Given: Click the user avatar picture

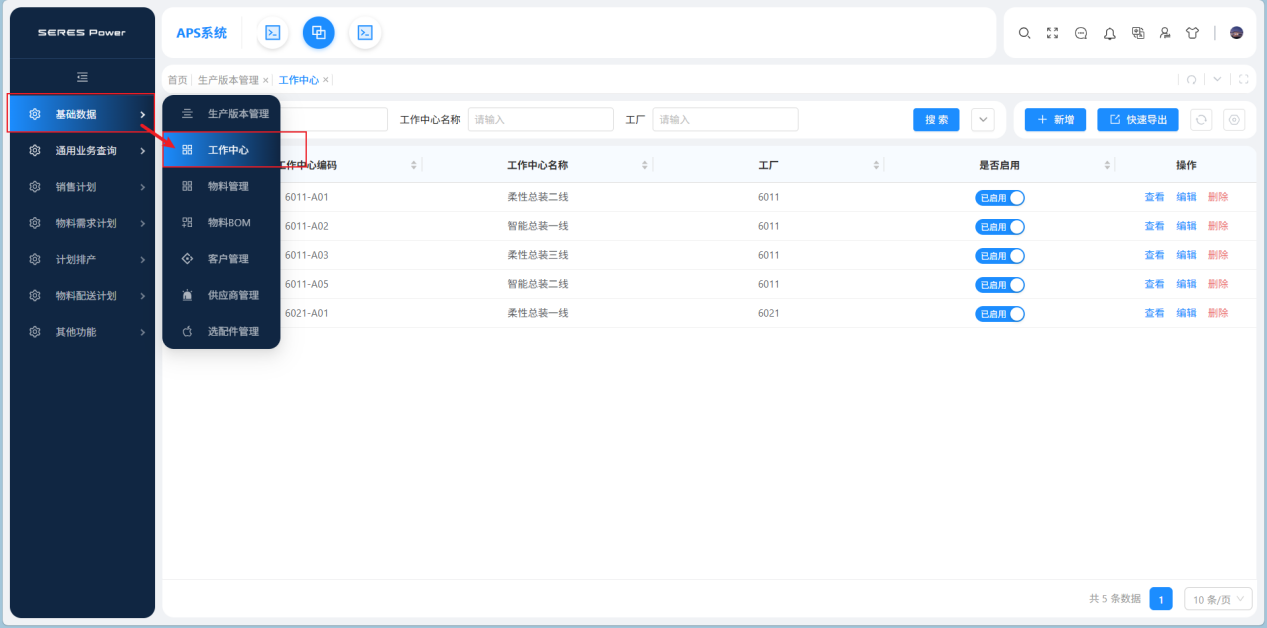Looking at the screenshot, I should click(x=1236, y=33).
